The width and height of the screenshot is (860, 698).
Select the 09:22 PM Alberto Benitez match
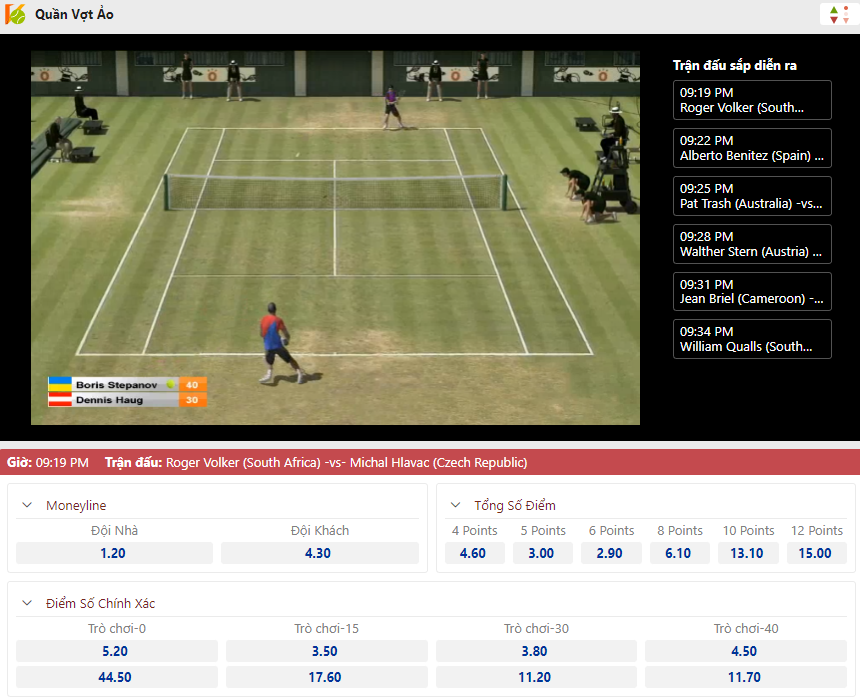pyautogui.click(x=752, y=148)
